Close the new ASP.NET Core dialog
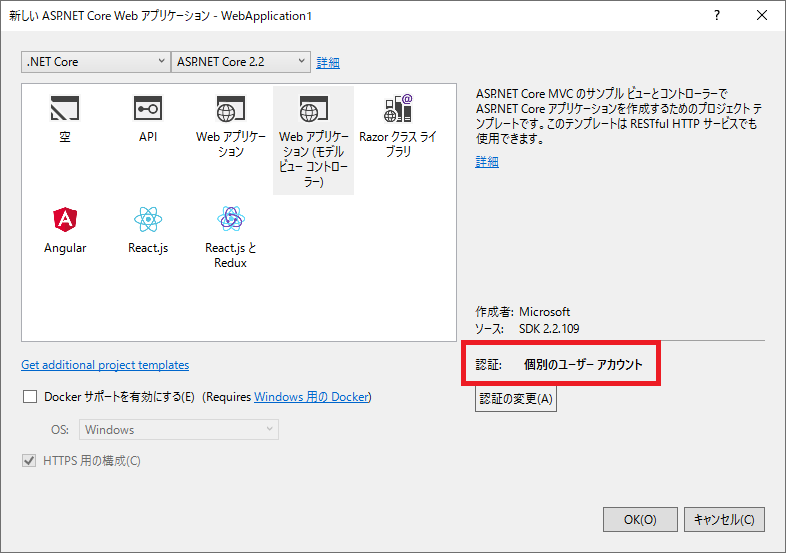This screenshot has height=553, width=786. point(761,16)
